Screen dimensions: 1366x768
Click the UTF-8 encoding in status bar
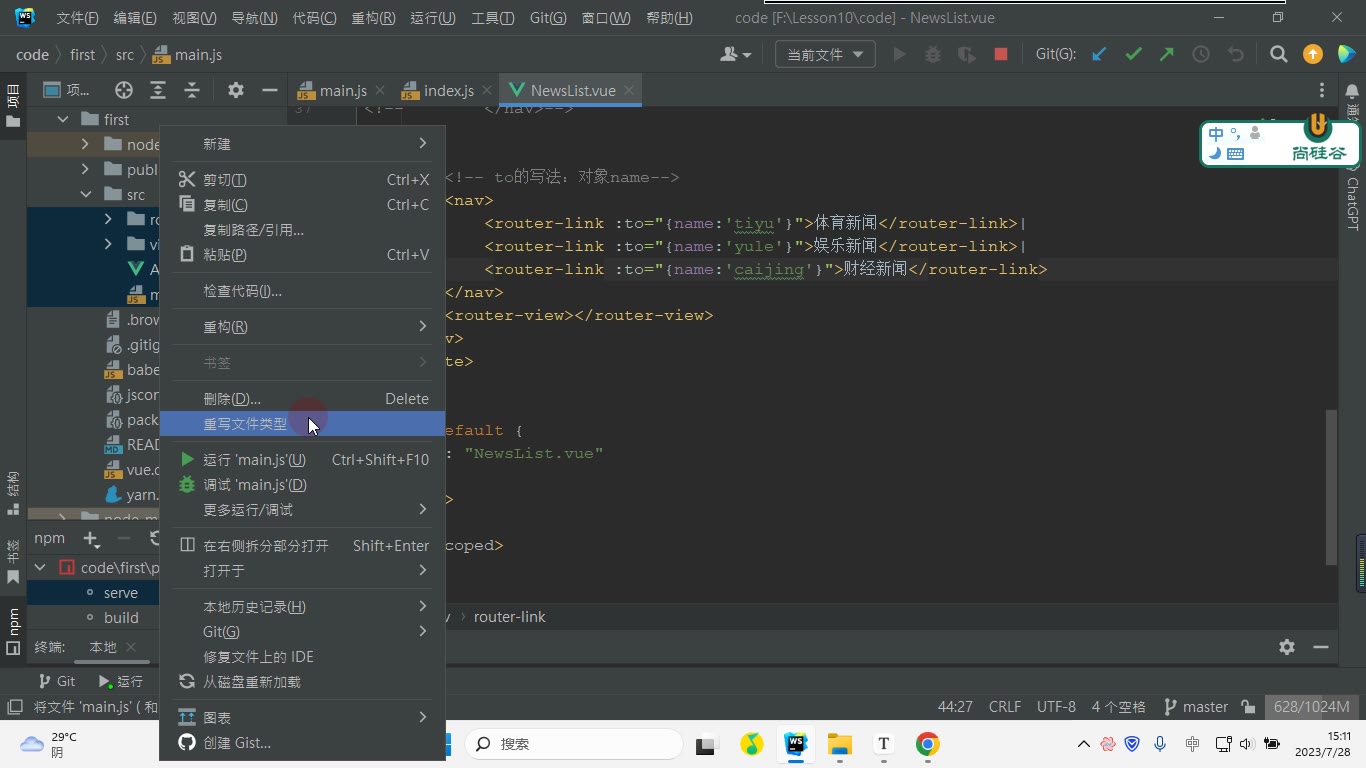pos(1056,707)
